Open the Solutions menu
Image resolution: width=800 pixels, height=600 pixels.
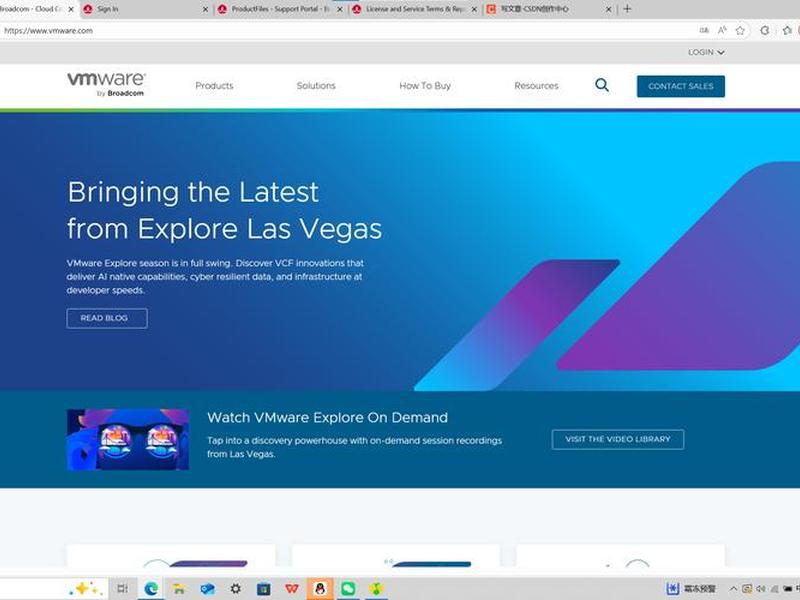point(316,86)
